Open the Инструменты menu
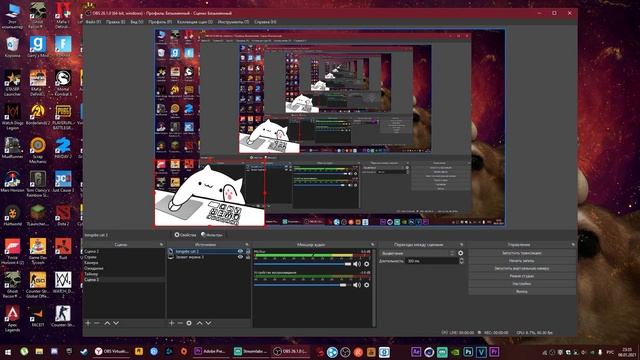 tap(233, 22)
